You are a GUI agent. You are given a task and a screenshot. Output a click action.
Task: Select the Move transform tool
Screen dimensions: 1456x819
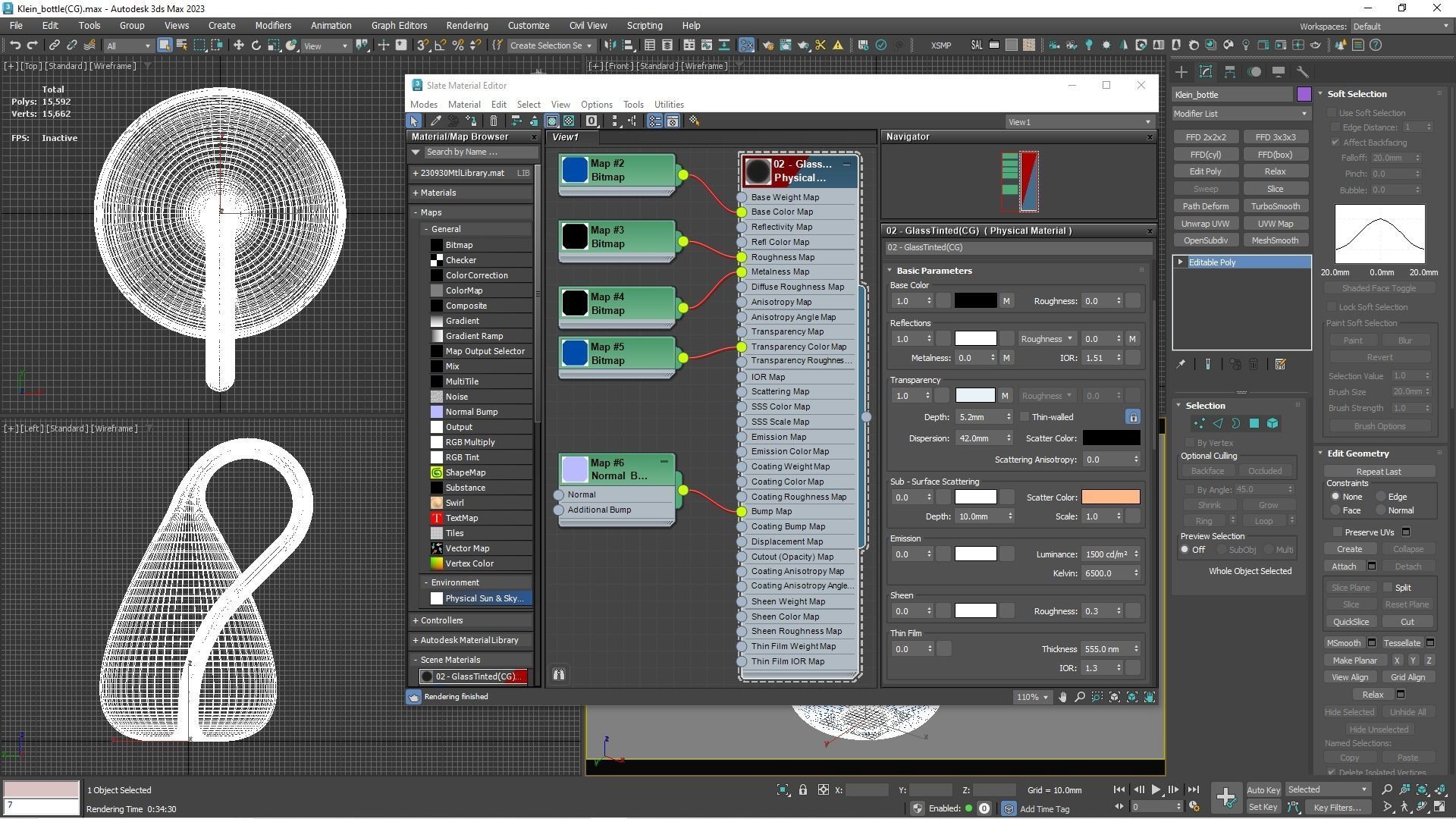coord(238,45)
